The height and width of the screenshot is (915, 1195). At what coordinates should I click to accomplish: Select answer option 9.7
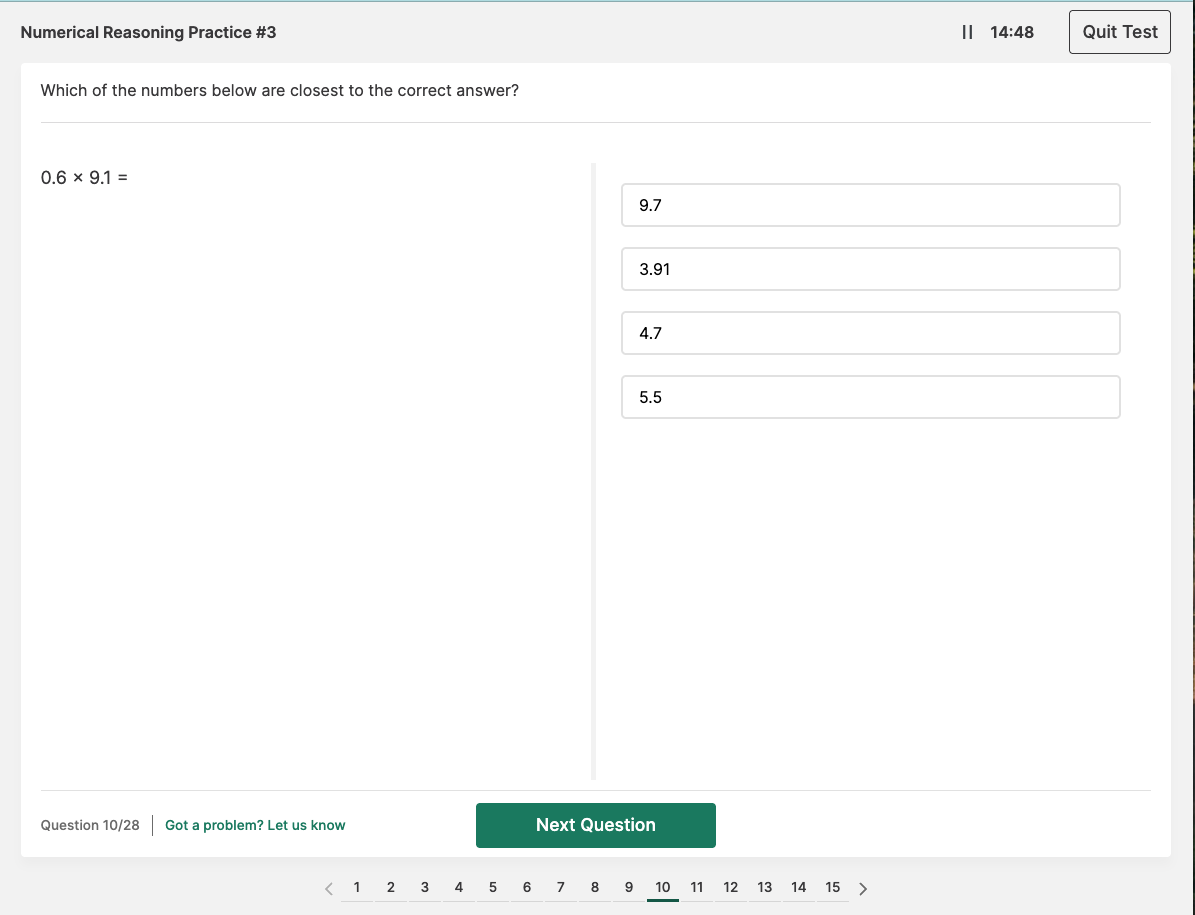(x=870, y=204)
